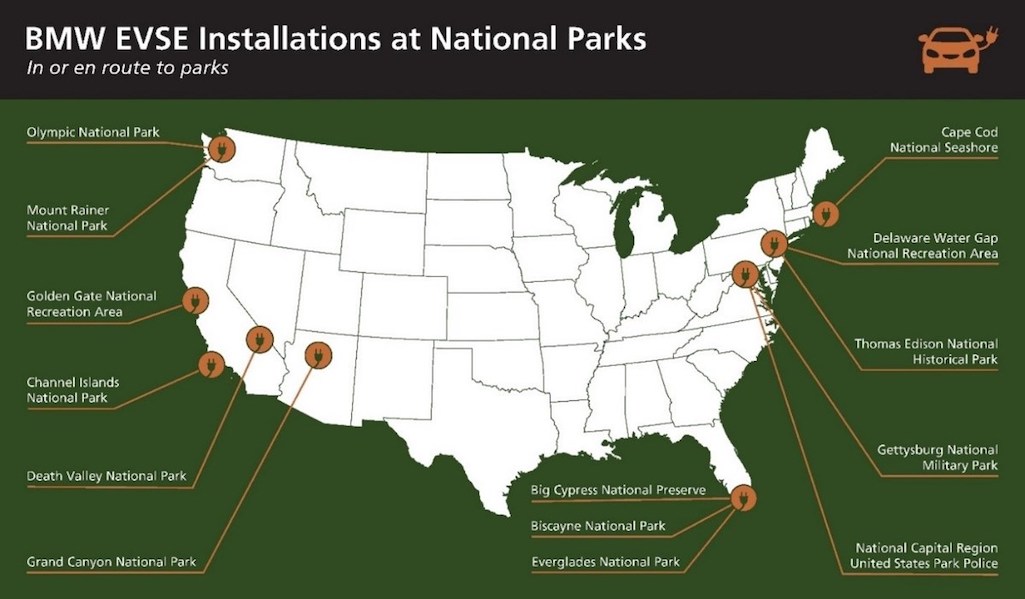Screen dimensions: 1025x599
Task: Select the Channel Islands National Park label
Action: [73, 390]
